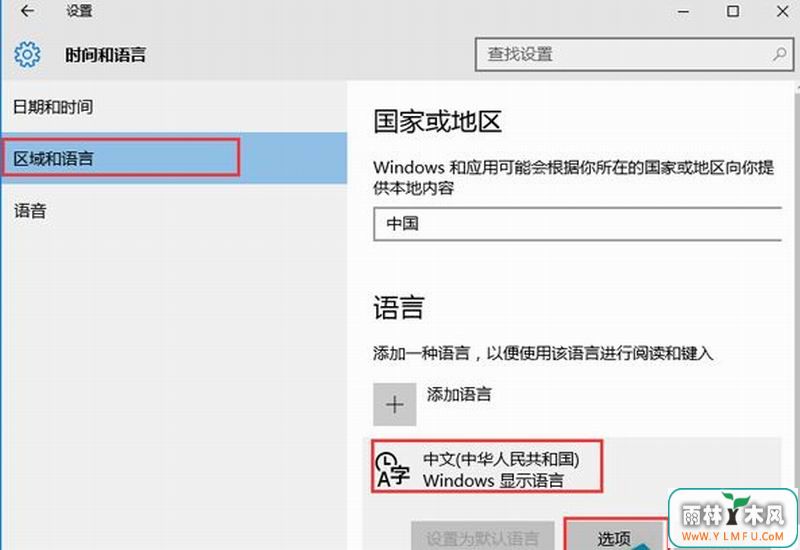This screenshot has width=800, height=550.
Task: Click the plus icon to add language
Action: [x=394, y=405]
